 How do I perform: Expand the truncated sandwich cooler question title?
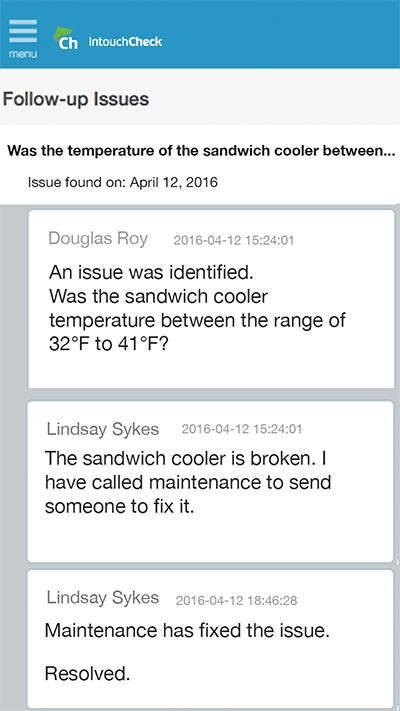[202, 150]
